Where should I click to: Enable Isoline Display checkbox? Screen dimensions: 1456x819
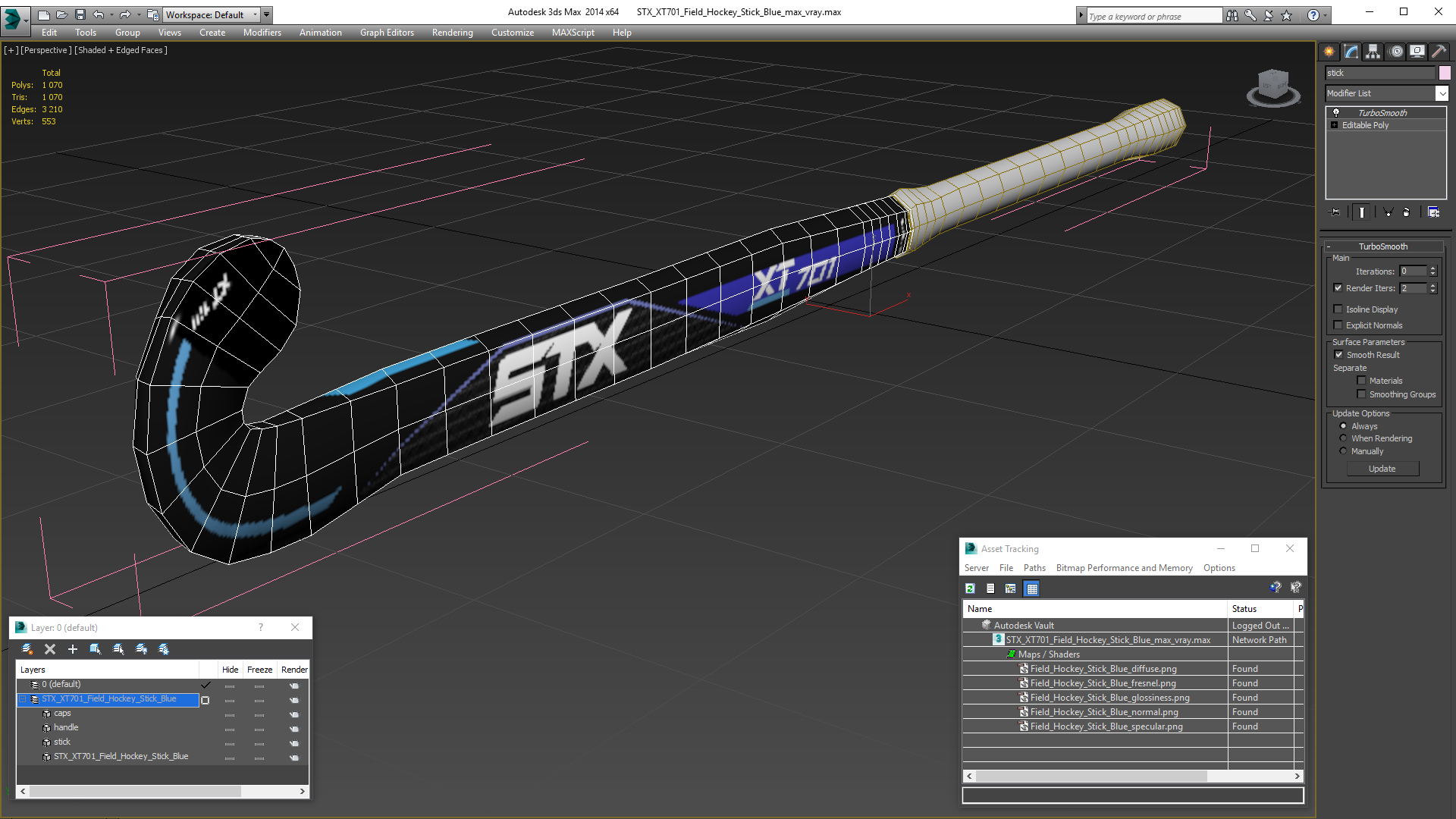point(1338,309)
